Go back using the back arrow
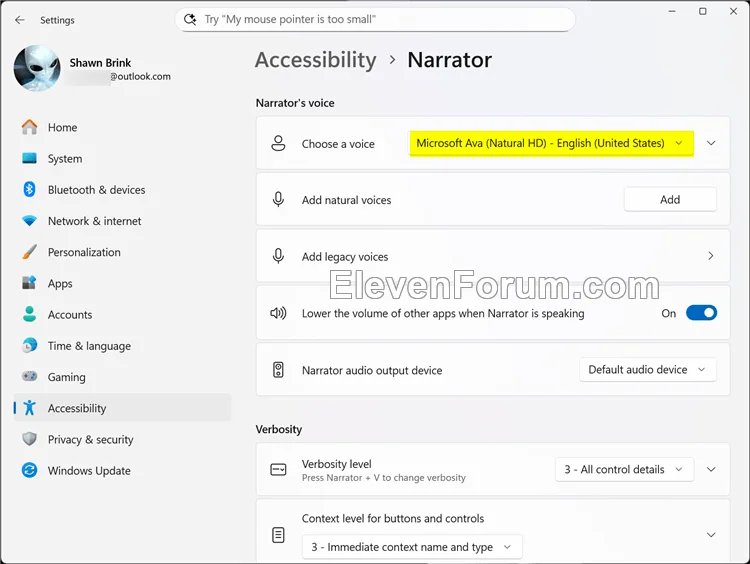 20,20
